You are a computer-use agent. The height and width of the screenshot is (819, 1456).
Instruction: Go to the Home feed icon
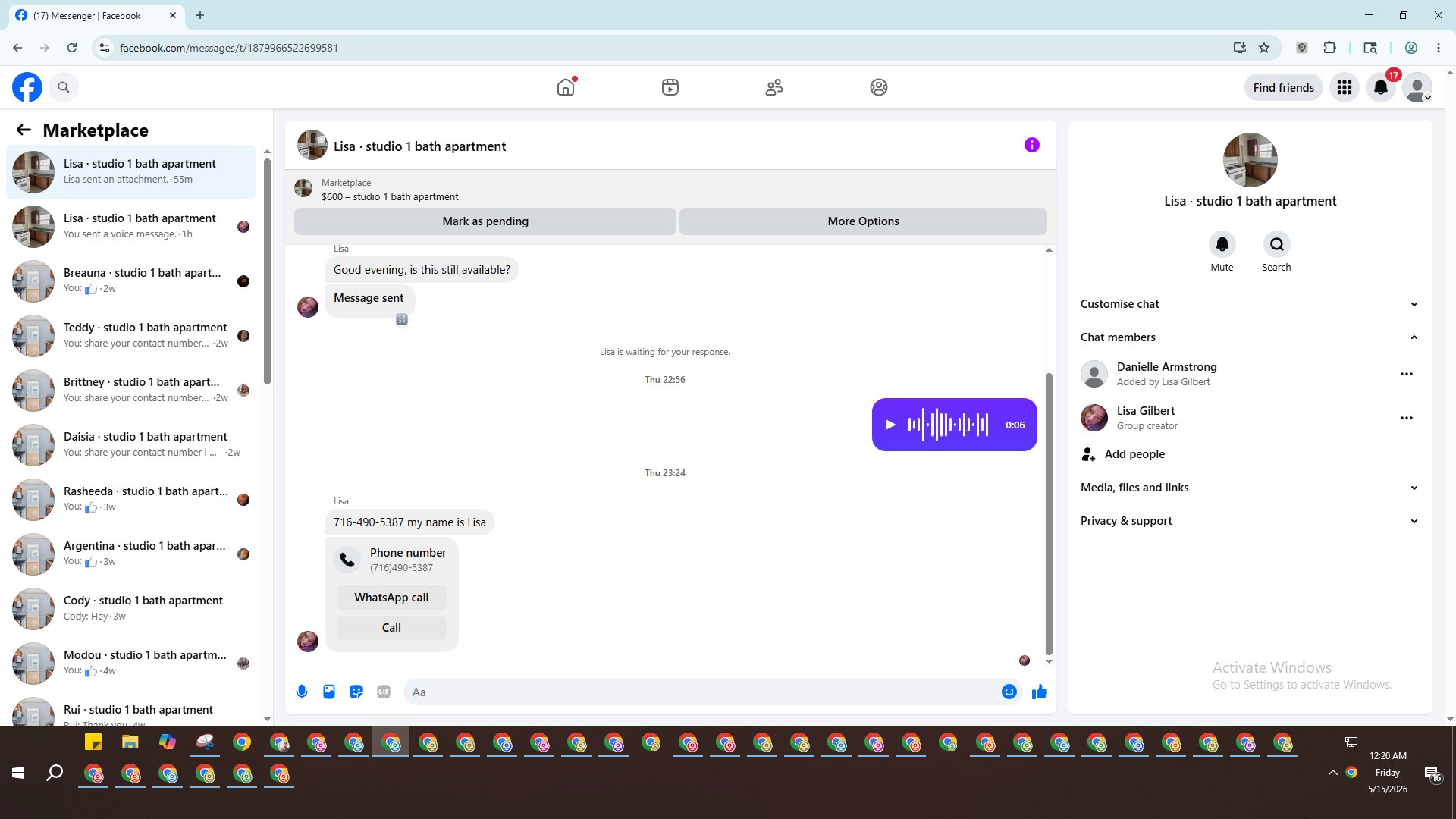pyautogui.click(x=566, y=87)
